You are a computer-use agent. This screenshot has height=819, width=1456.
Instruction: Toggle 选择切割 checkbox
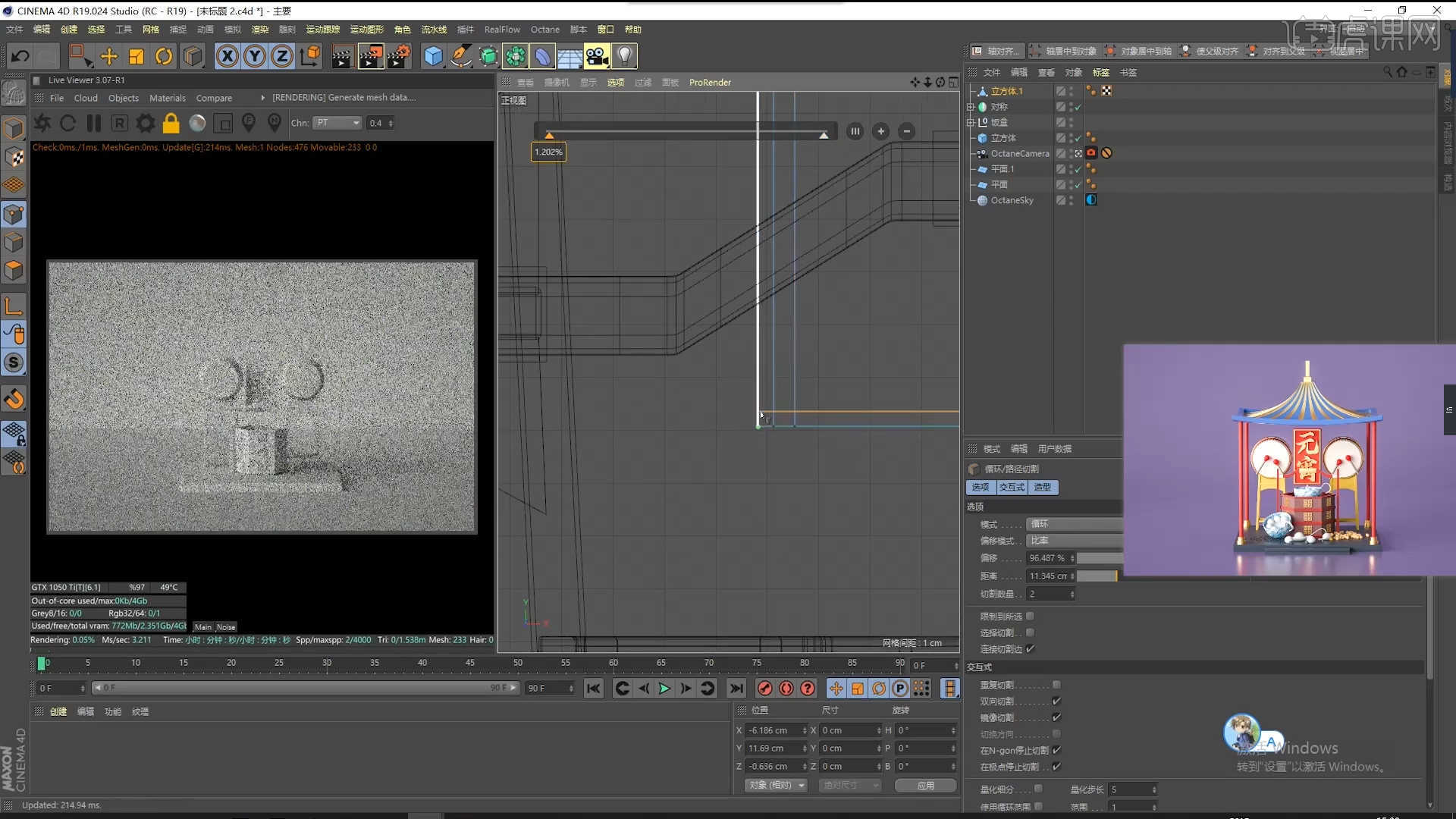pyautogui.click(x=1030, y=632)
